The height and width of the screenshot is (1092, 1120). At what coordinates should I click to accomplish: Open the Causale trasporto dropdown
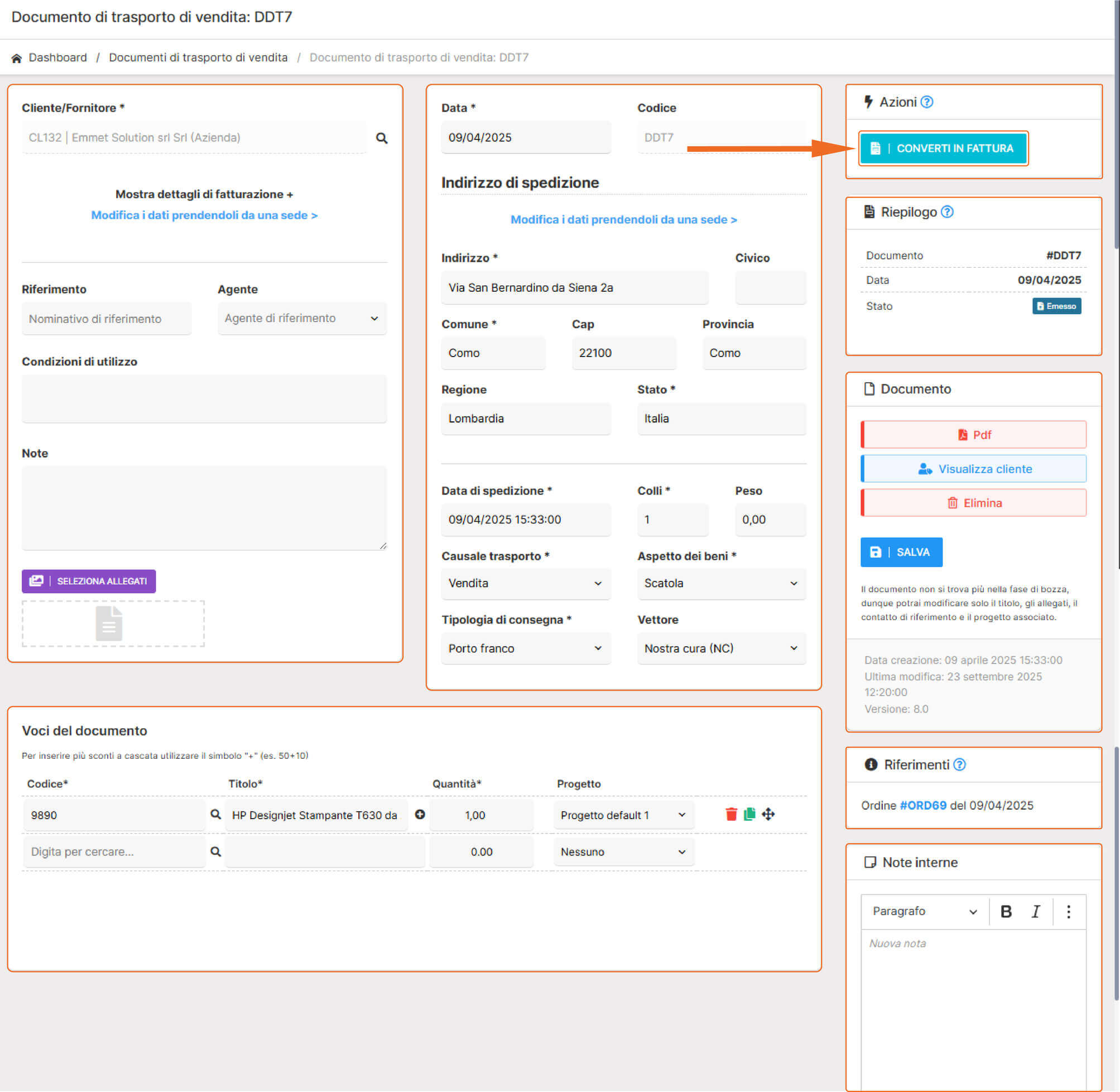coord(525,583)
